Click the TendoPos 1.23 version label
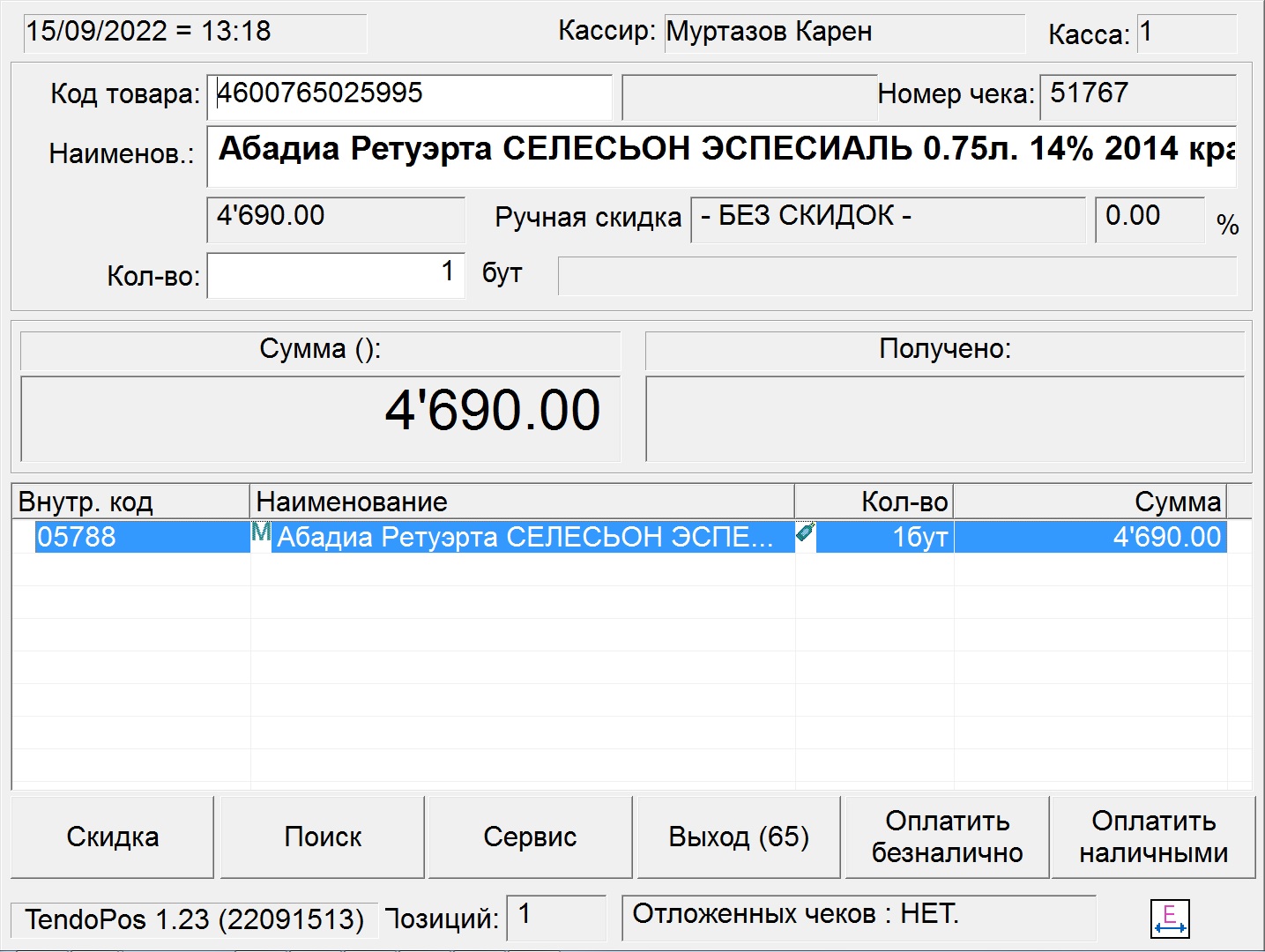This screenshot has height=952, width=1265. point(194,920)
